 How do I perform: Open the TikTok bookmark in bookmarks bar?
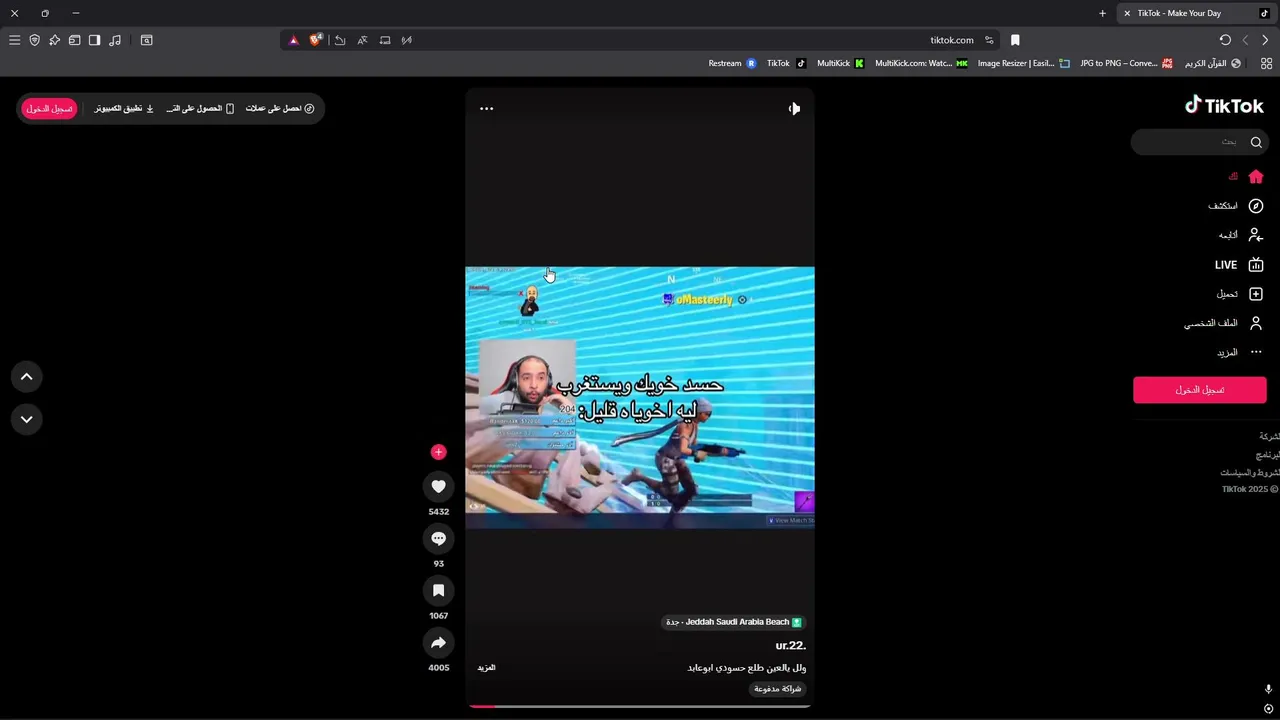(x=786, y=63)
